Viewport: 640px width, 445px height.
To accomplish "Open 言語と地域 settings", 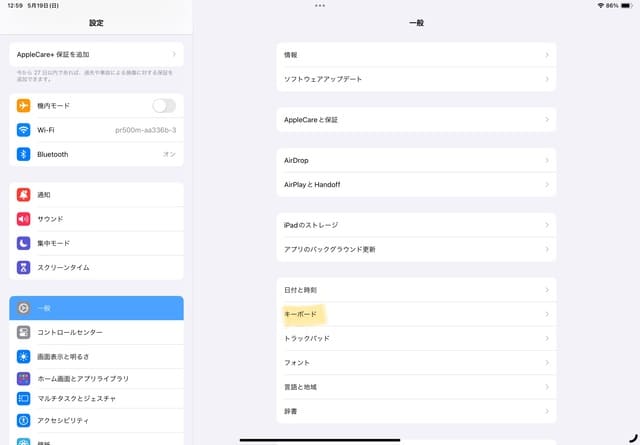I will click(416, 387).
